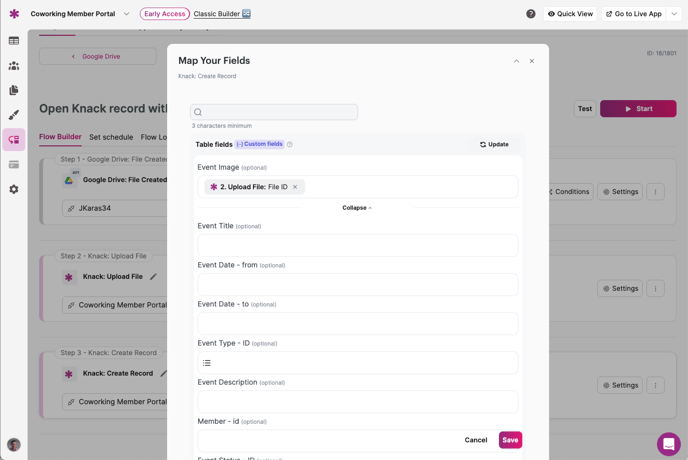The height and width of the screenshot is (460, 688).
Task: Open the Settings gear sidebar icon
Action: (x=14, y=189)
